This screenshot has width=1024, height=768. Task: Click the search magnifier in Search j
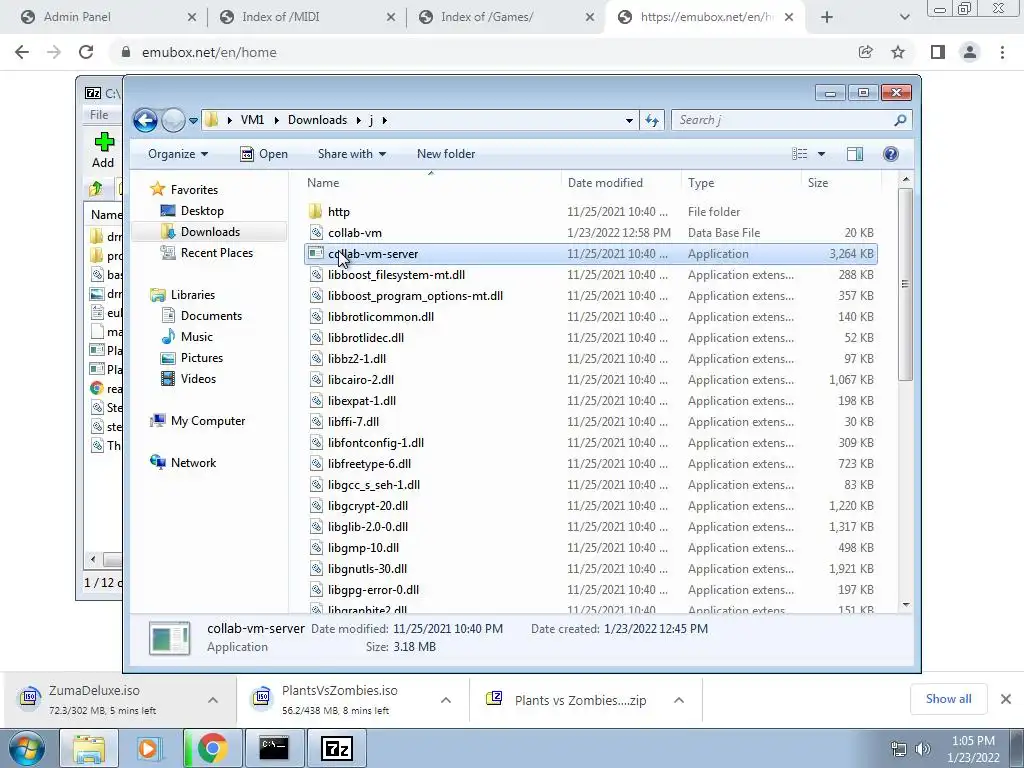(900, 120)
